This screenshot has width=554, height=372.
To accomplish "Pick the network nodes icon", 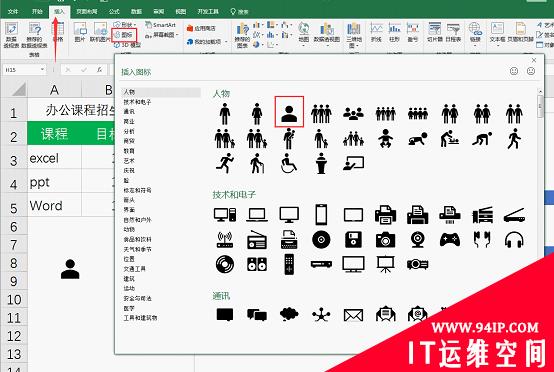I will pos(321,314).
